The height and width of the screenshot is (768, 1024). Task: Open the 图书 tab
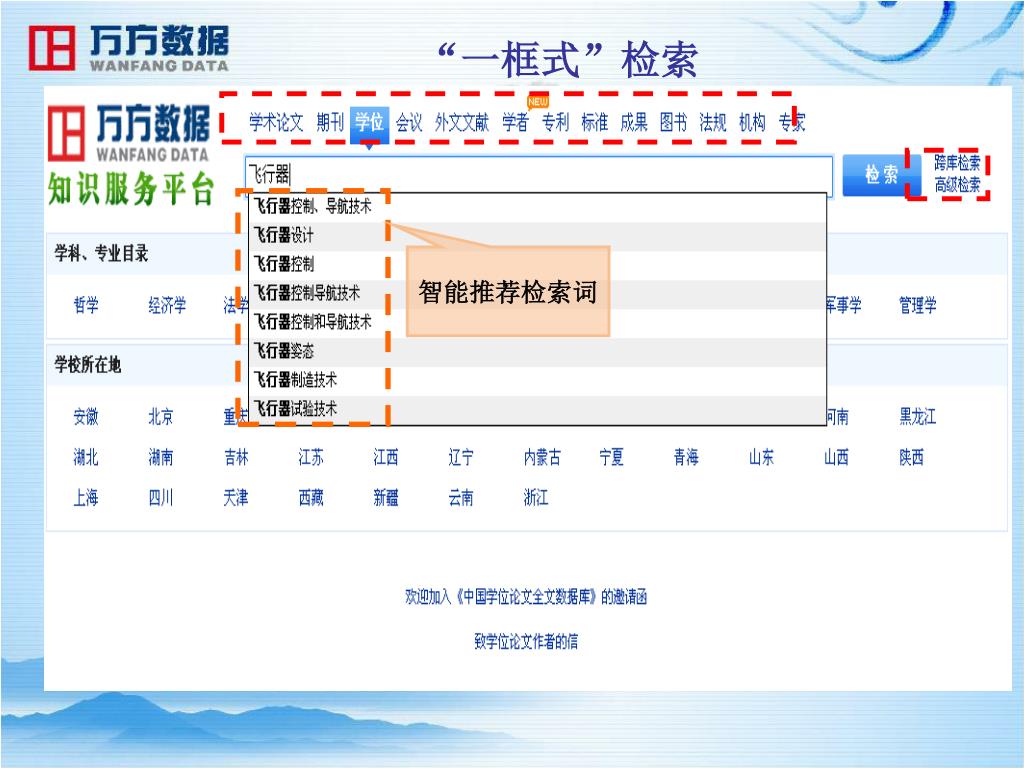point(673,122)
